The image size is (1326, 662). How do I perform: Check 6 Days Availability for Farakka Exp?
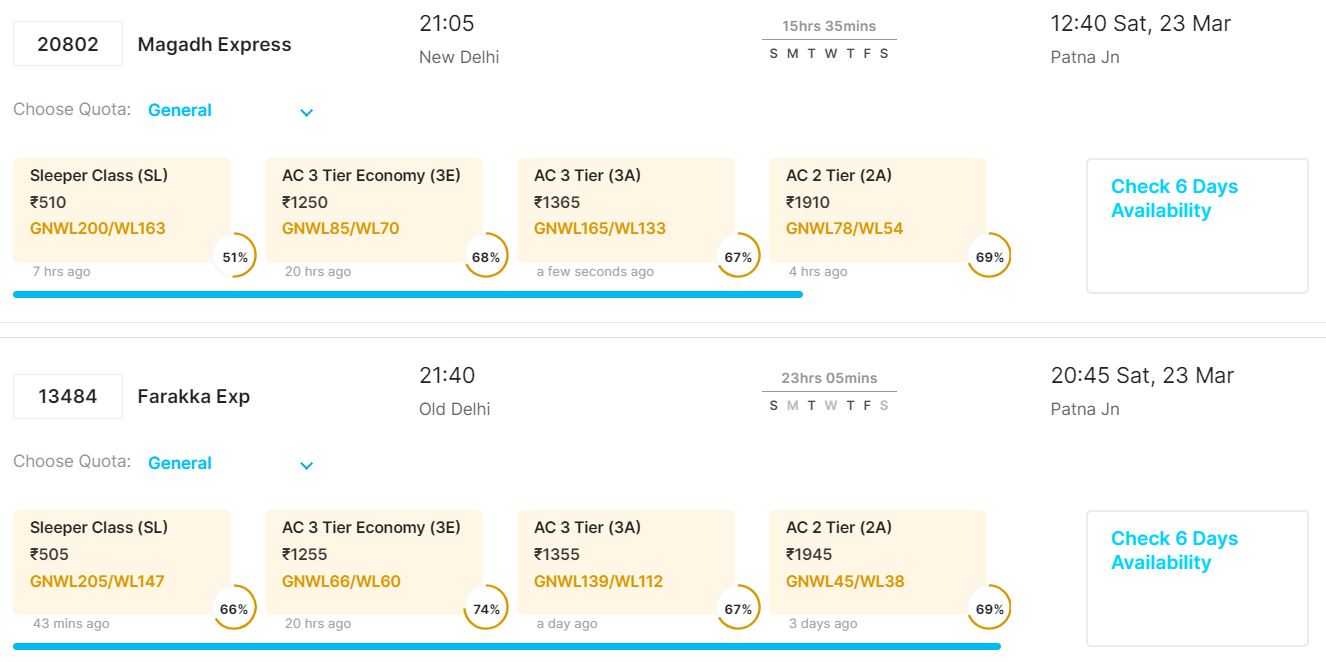tap(1197, 577)
